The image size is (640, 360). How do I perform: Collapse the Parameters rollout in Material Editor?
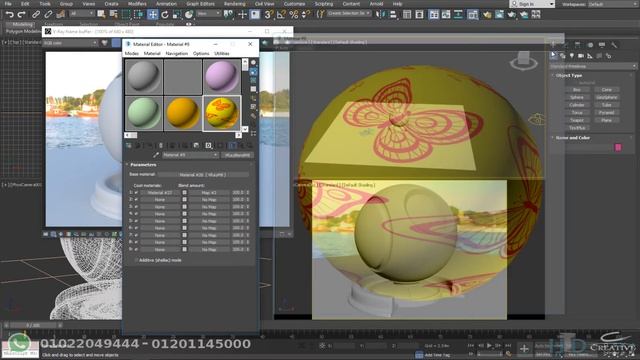pos(143,164)
